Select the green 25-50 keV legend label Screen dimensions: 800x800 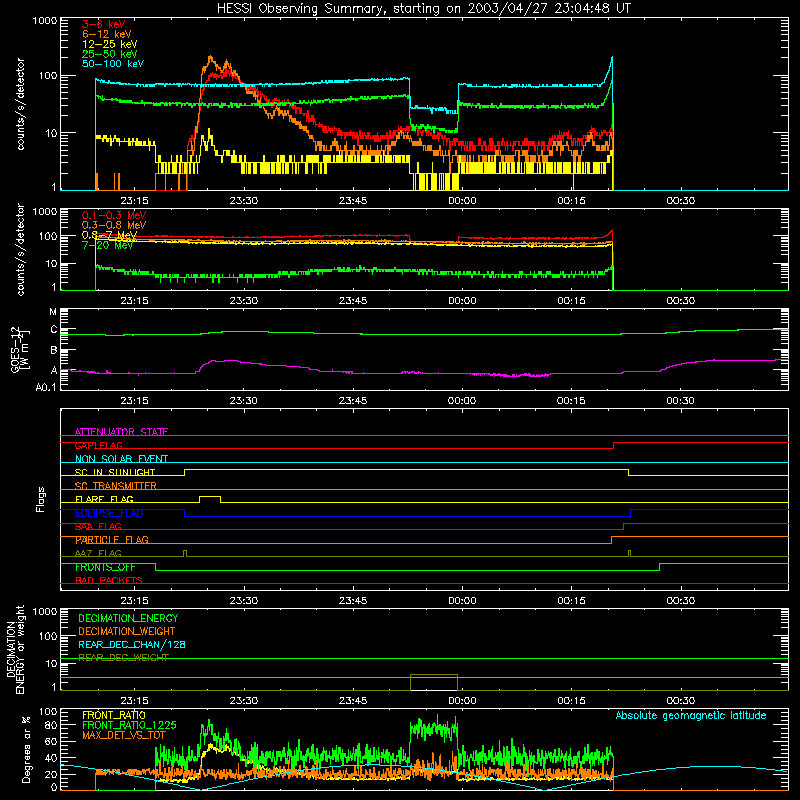pos(110,54)
